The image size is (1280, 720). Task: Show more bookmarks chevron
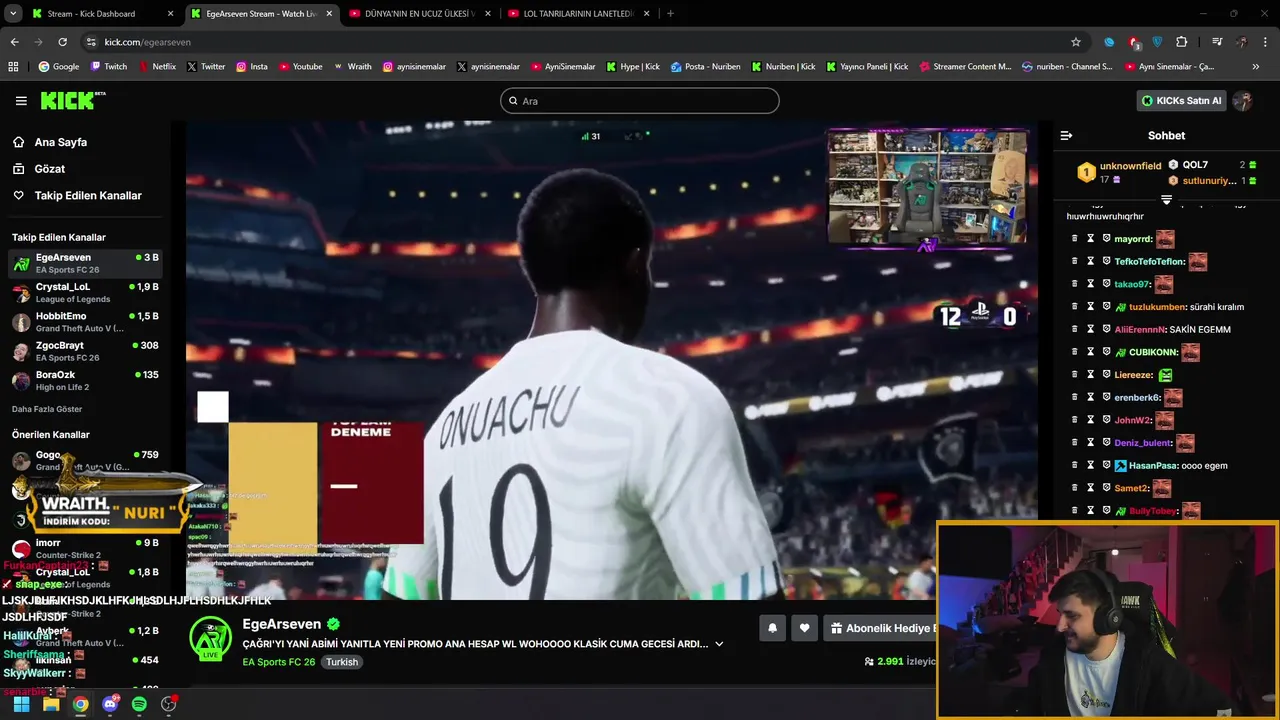pyautogui.click(x=1256, y=67)
